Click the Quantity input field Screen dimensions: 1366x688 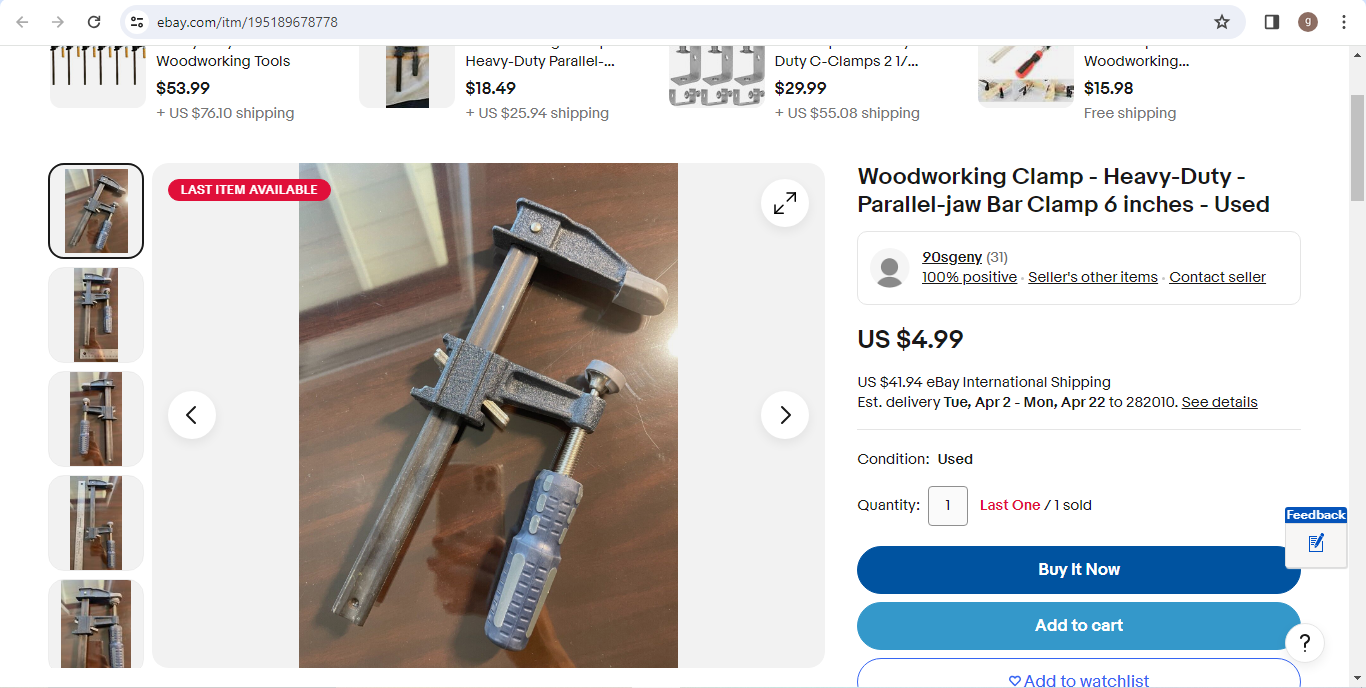point(948,506)
